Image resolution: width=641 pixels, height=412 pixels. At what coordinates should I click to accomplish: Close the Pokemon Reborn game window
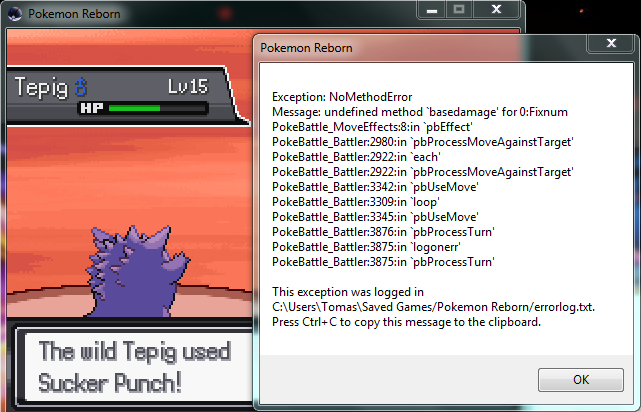pyautogui.click(x=496, y=10)
